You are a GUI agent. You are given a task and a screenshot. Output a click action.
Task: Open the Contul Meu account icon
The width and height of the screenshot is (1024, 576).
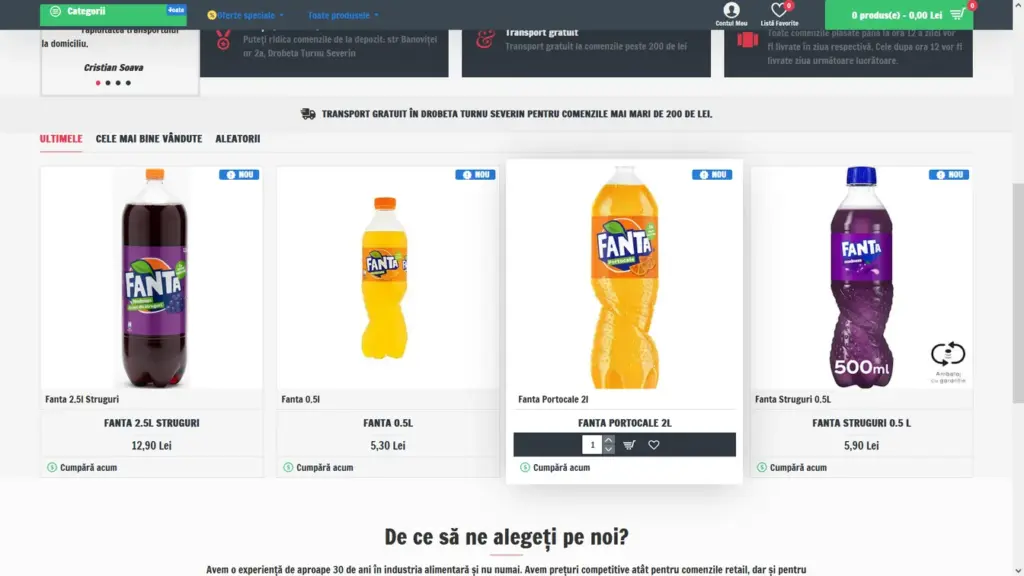point(731,10)
